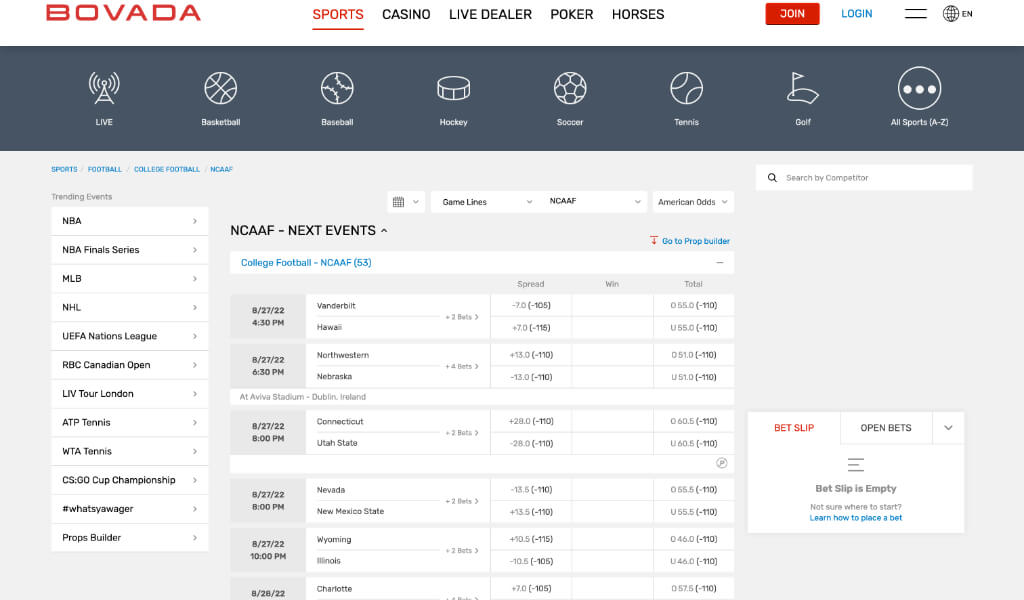Open the hamburger menu icon
Viewport: 1024px width, 600px height.
click(916, 14)
